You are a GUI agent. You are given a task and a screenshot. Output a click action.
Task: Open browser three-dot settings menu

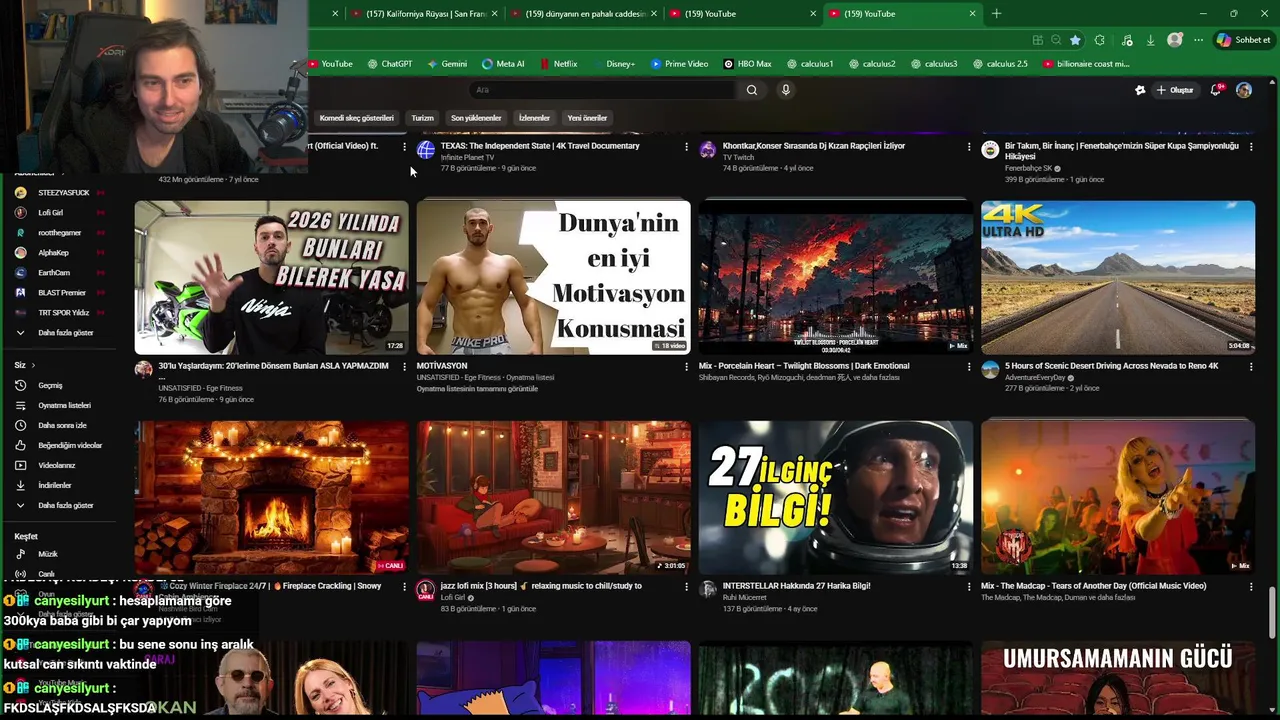(1198, 40)
